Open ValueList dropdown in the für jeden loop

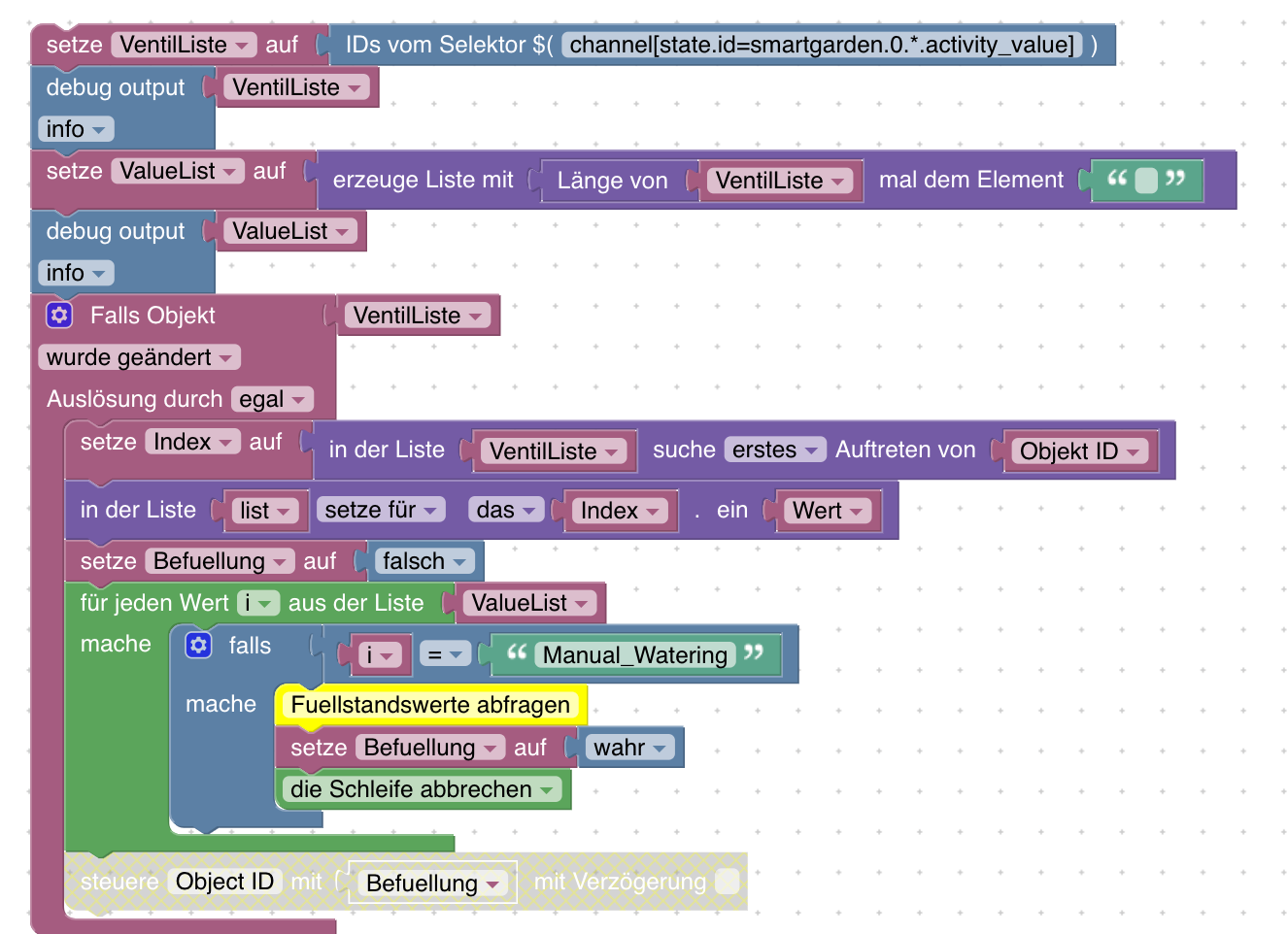click(529, 603)
